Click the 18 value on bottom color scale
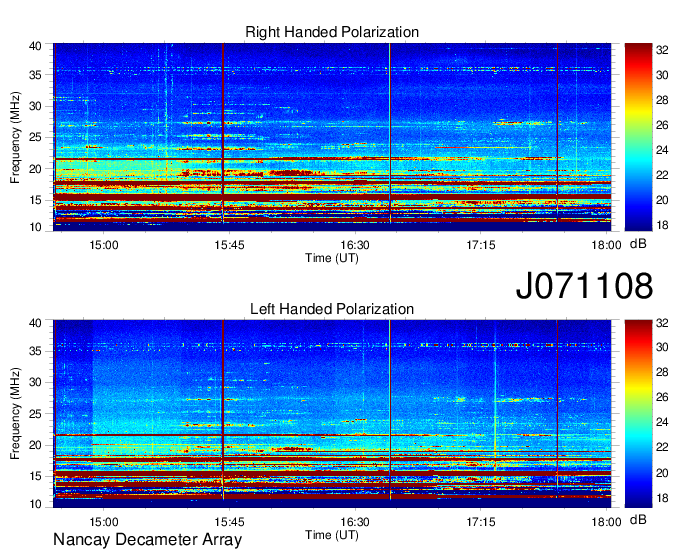 click(x=662, y=498)
